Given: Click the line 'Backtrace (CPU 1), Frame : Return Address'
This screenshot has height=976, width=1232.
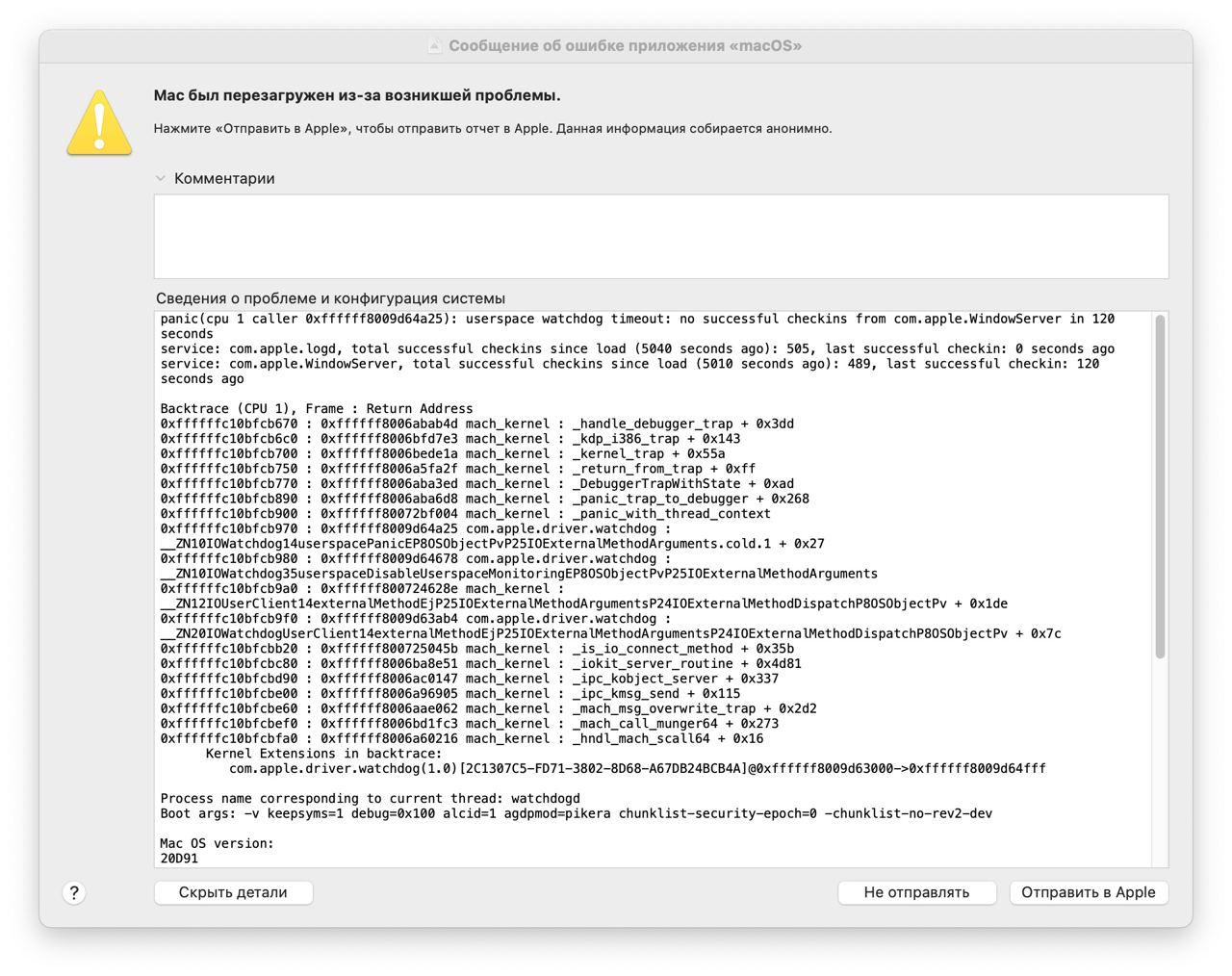Looking at the screenshot, I should coord(317,408).
